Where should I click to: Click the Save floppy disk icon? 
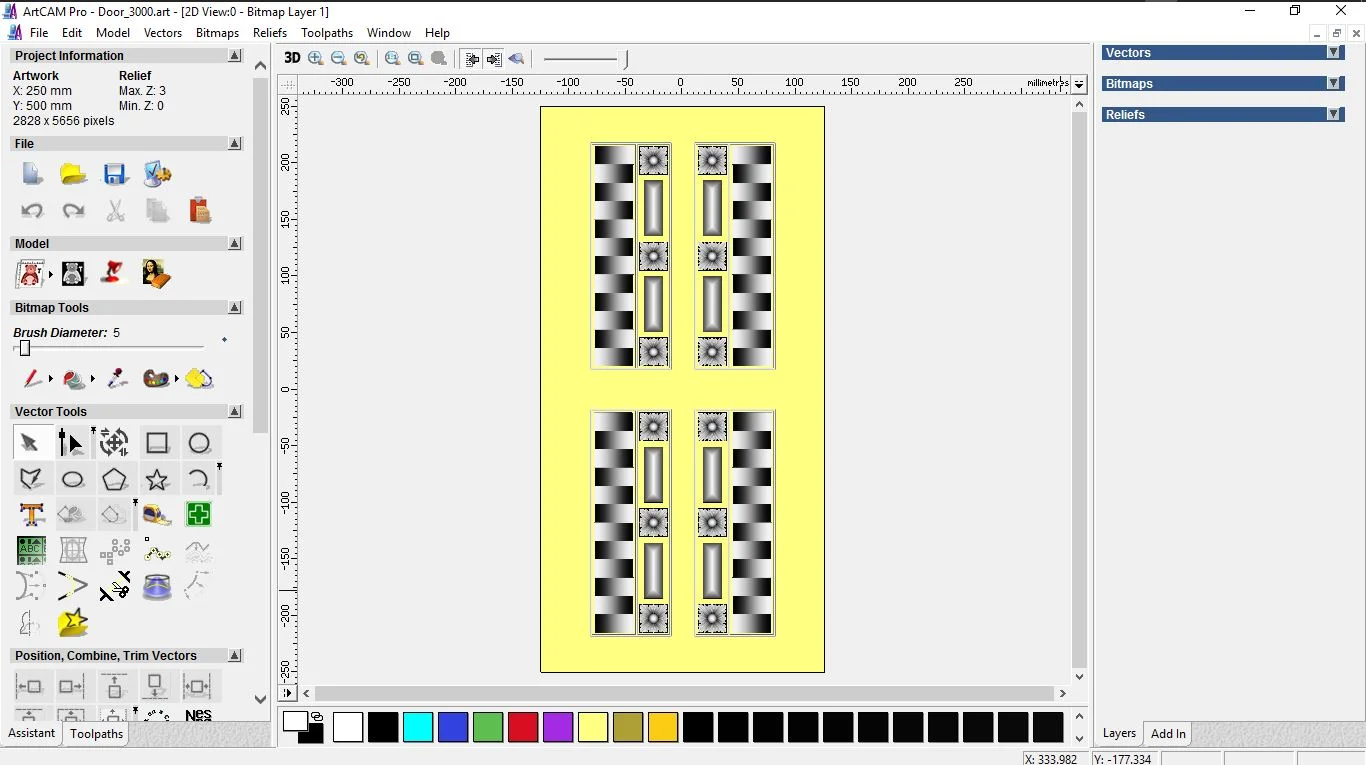pos(115,175)
